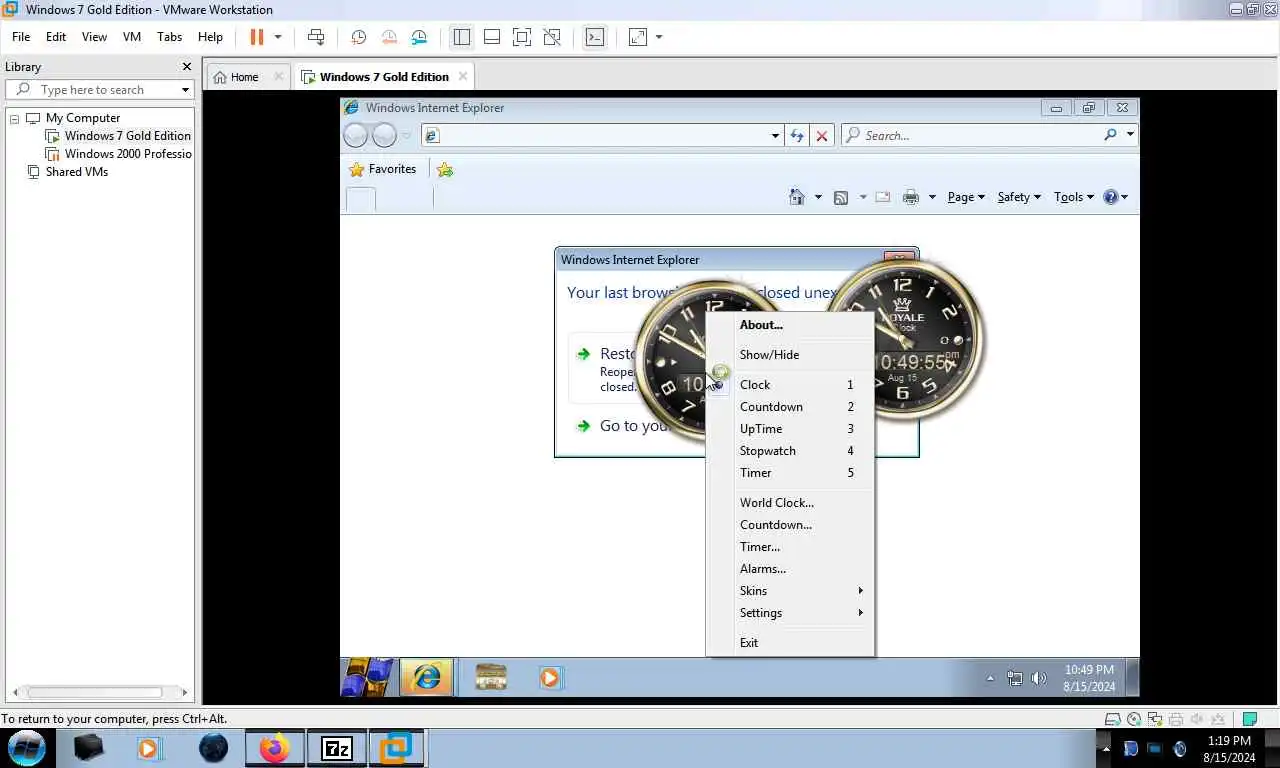Click the media player icon in guest taskbar
The width and height of the screenshot is (1280, 768).
click(549, 677)
